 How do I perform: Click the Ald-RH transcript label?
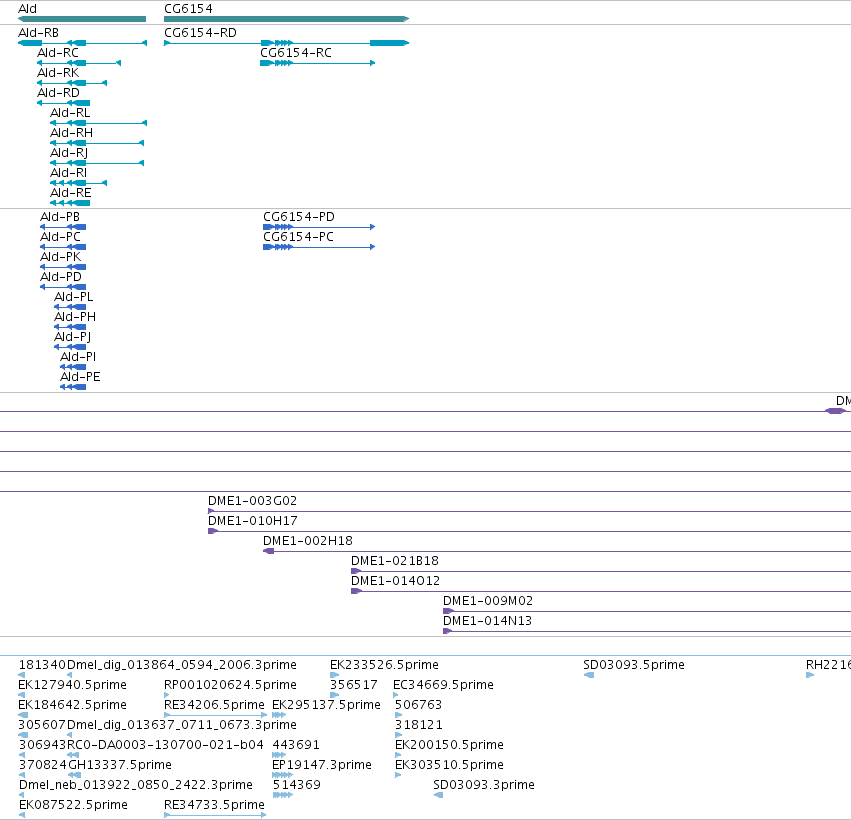[x=71, y=133]
